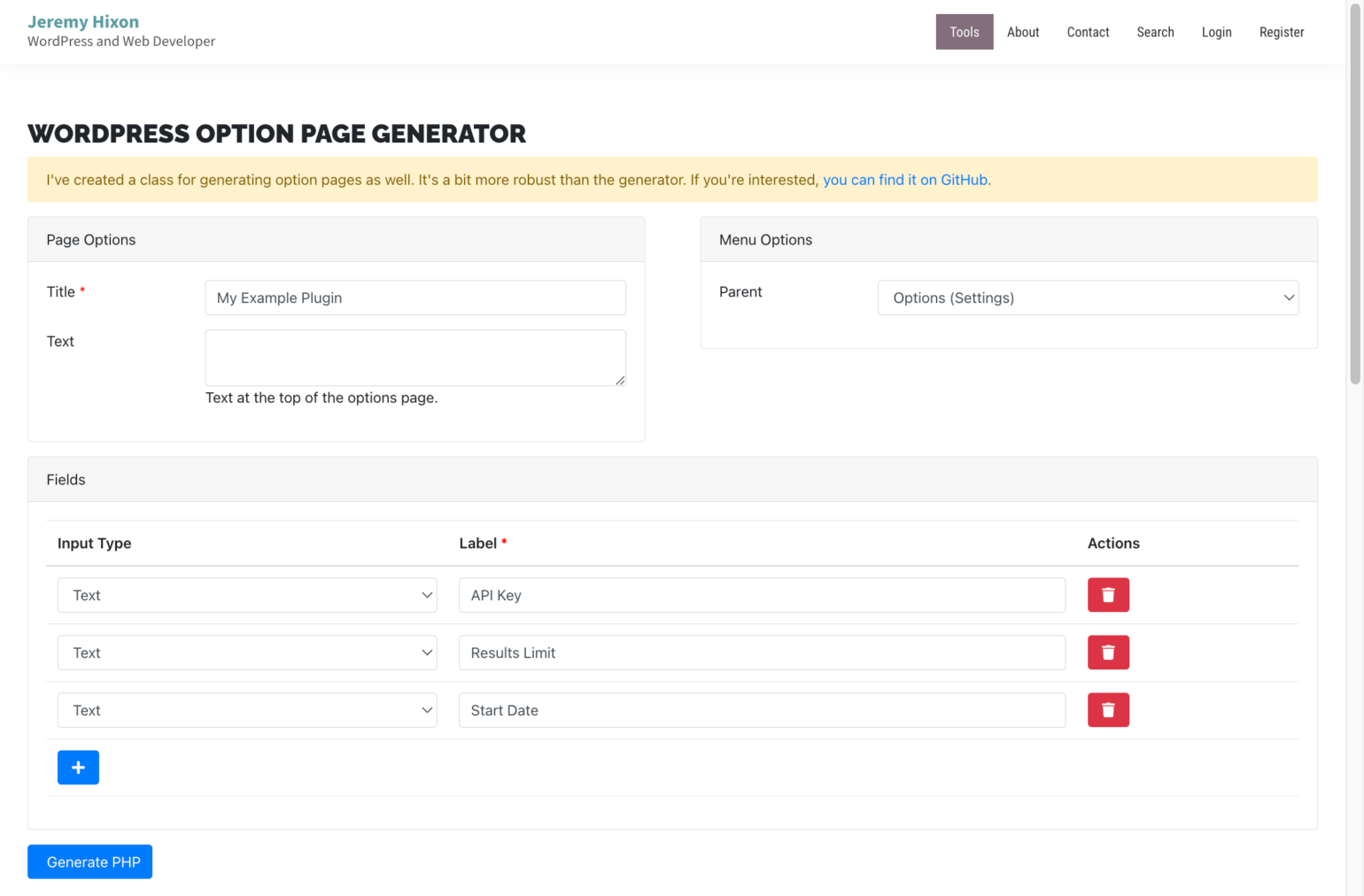Click the Title input containing My Example Plugin

[415, 297]
